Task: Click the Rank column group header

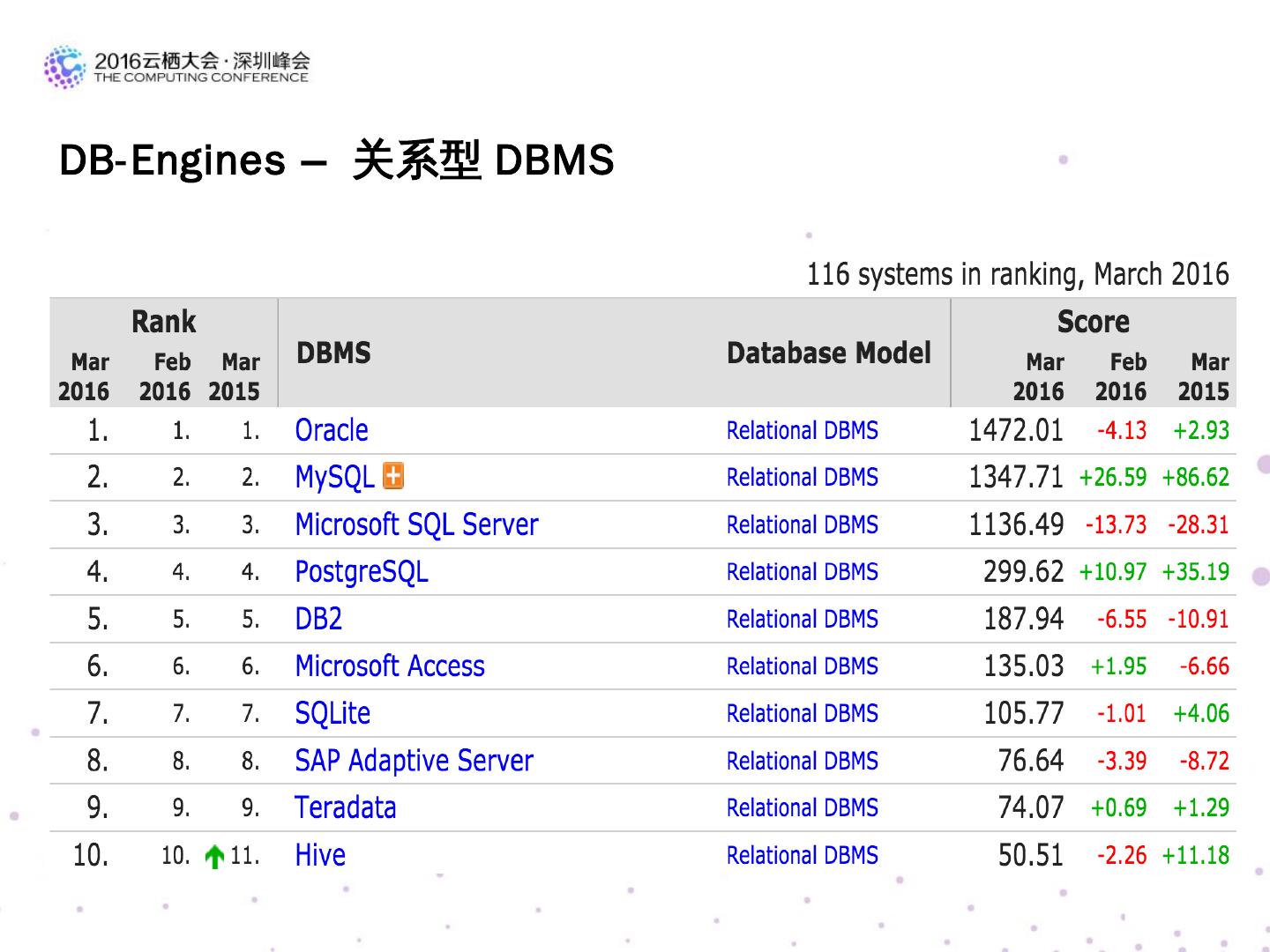Action: coord(164,322)
